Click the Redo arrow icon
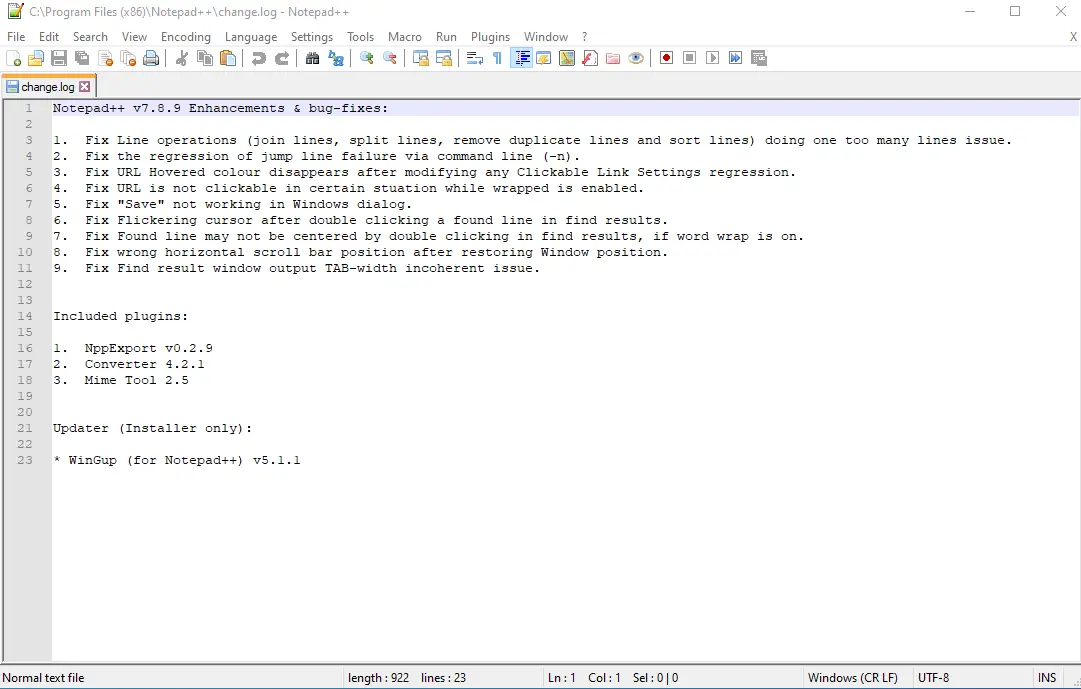 [x=282, y=59]
